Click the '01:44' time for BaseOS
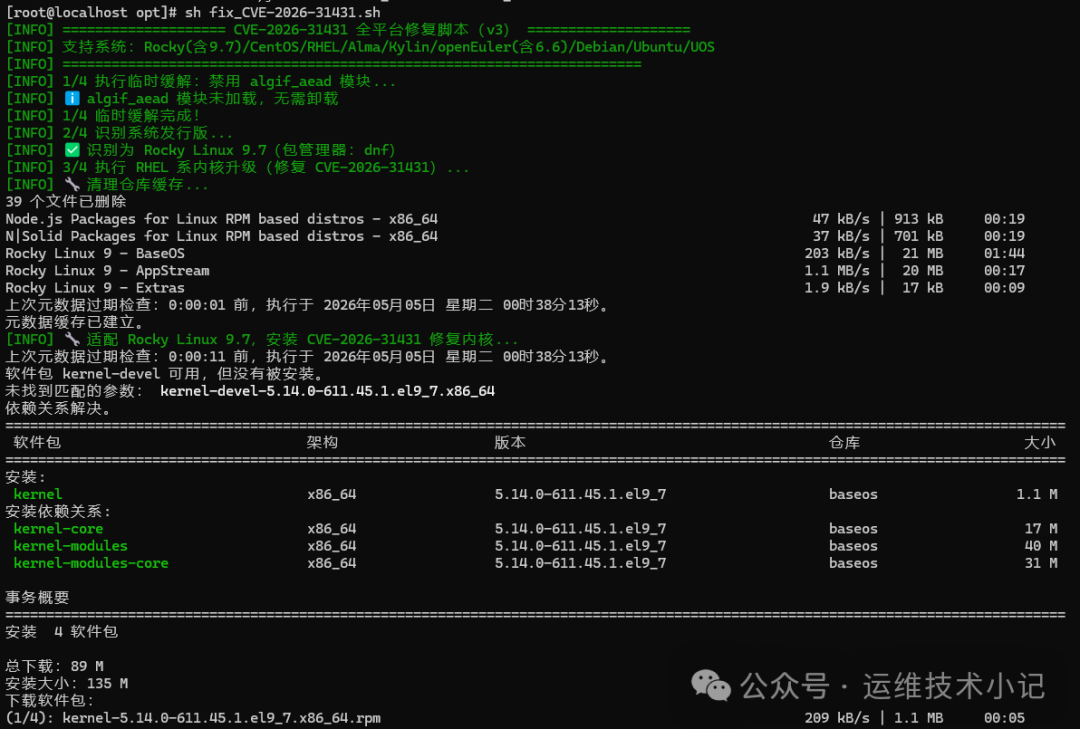 (1004, 254)
